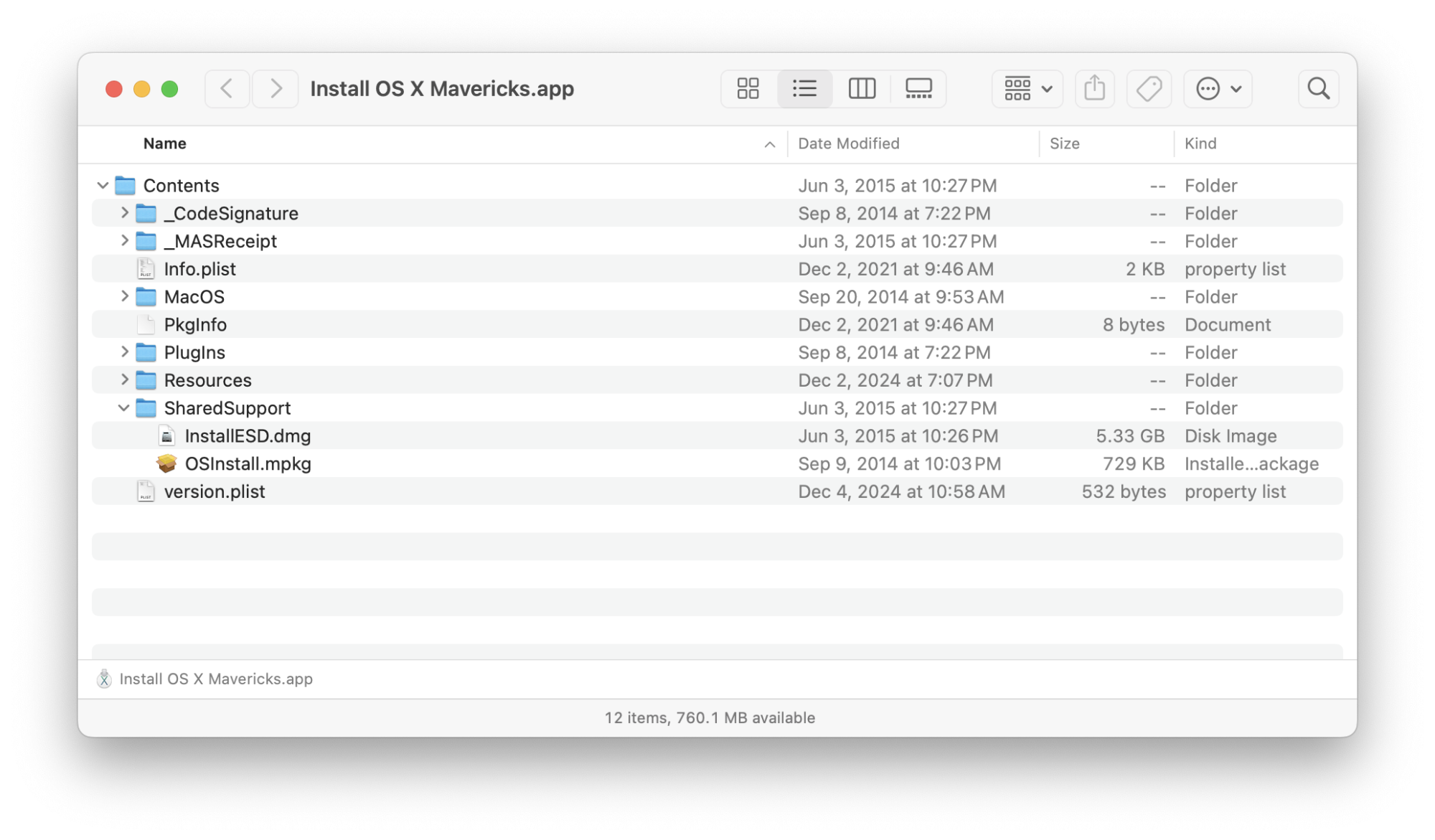Open the Group By options menu
This screenshot has width=1435, height=840.
coord(1027,89)
